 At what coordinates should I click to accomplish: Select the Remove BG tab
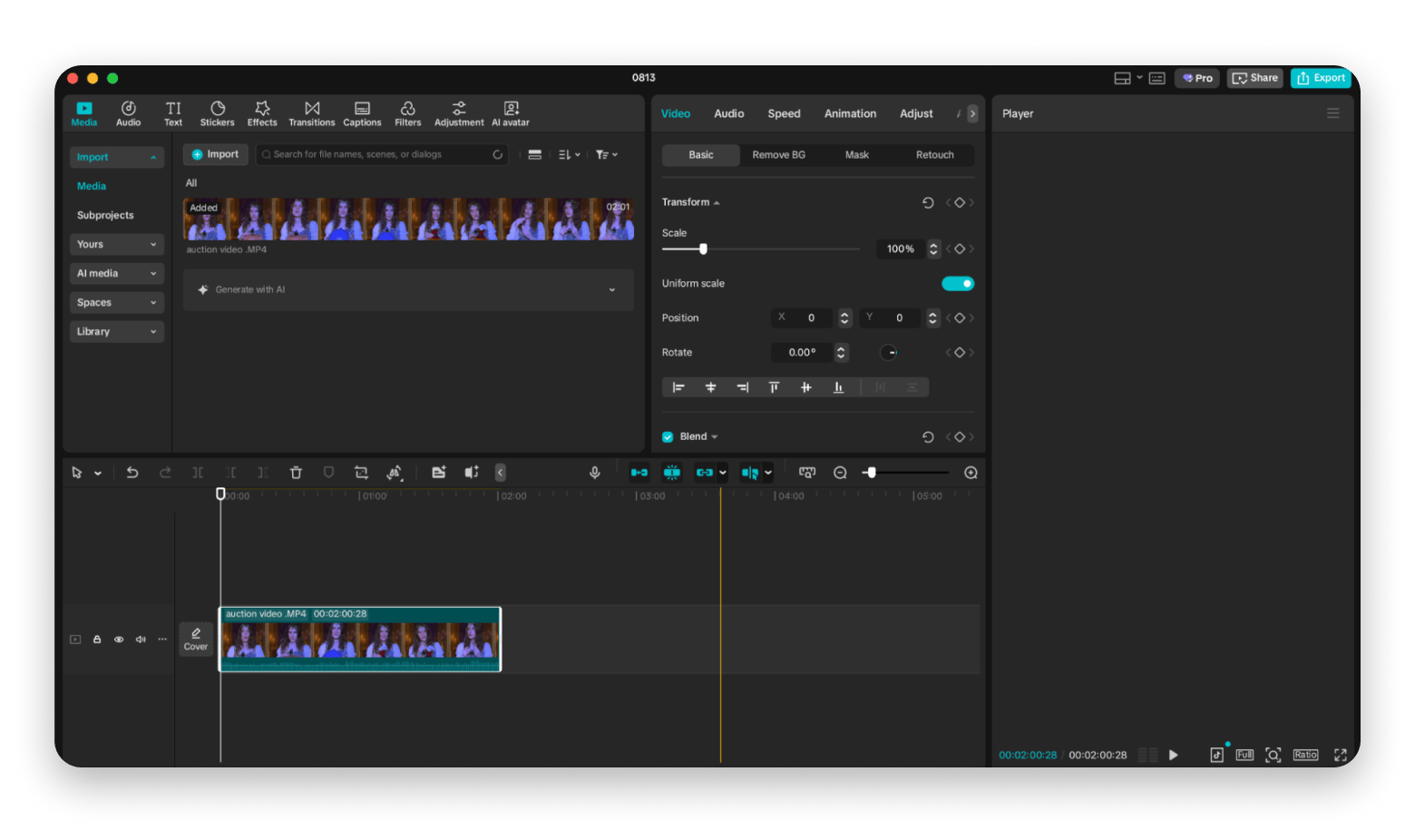point(778,155)
